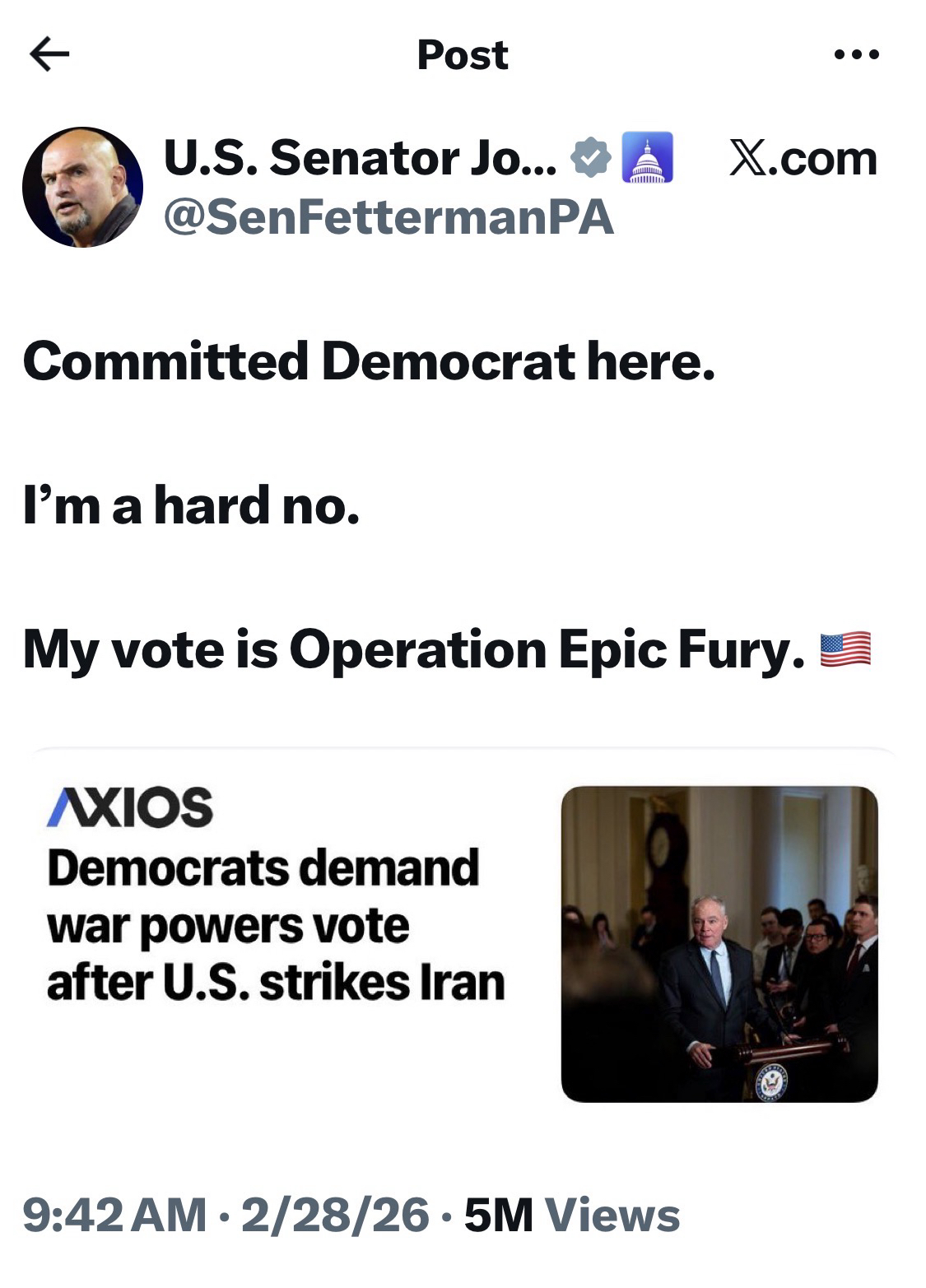Screen dimensions: 926x1288
Task: Tap the Capitol building affiliation badge
Action: (x=647, y=157)
